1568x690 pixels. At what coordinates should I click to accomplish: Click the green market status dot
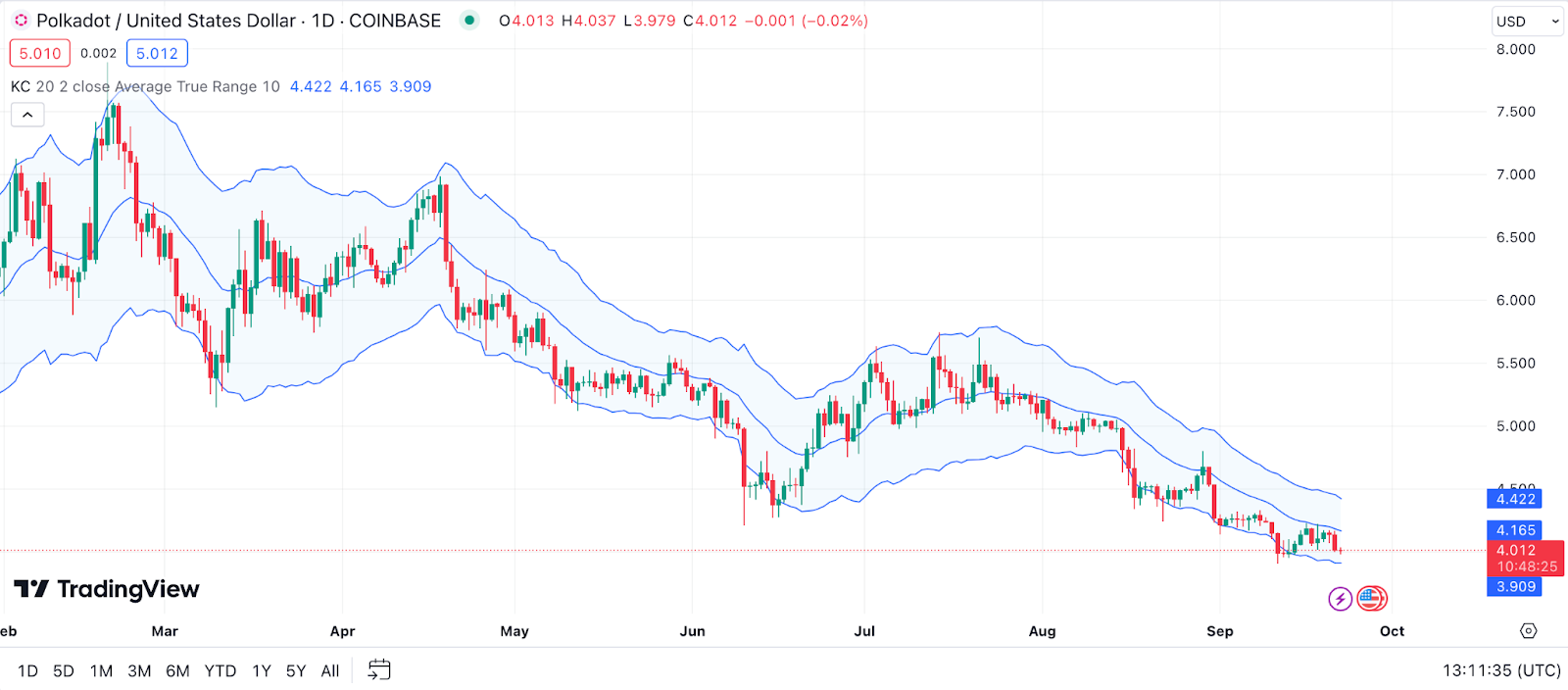pyautogui.click(x=469, y=20)
